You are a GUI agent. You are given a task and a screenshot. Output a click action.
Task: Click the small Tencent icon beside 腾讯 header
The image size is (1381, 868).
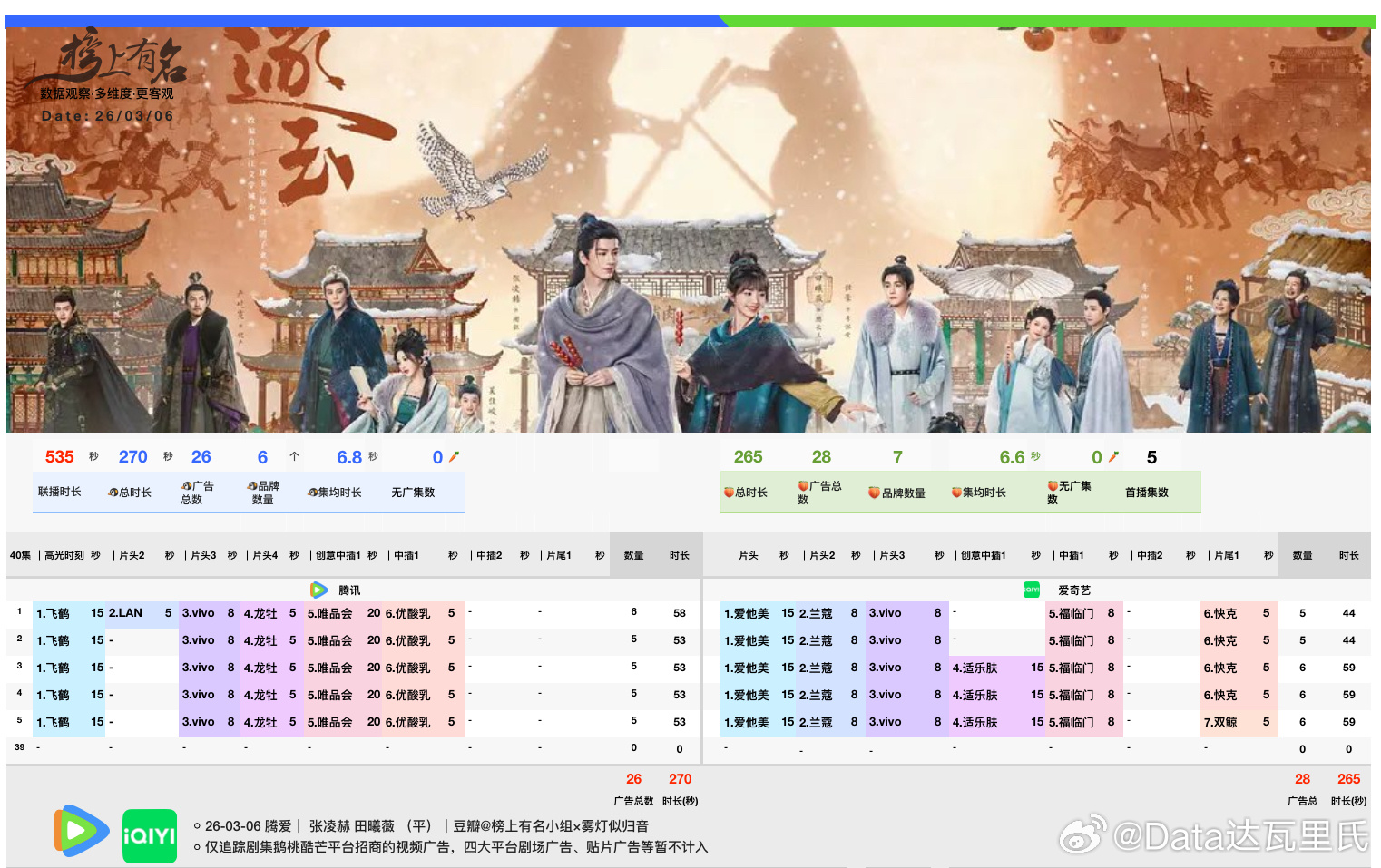point(319,590)
